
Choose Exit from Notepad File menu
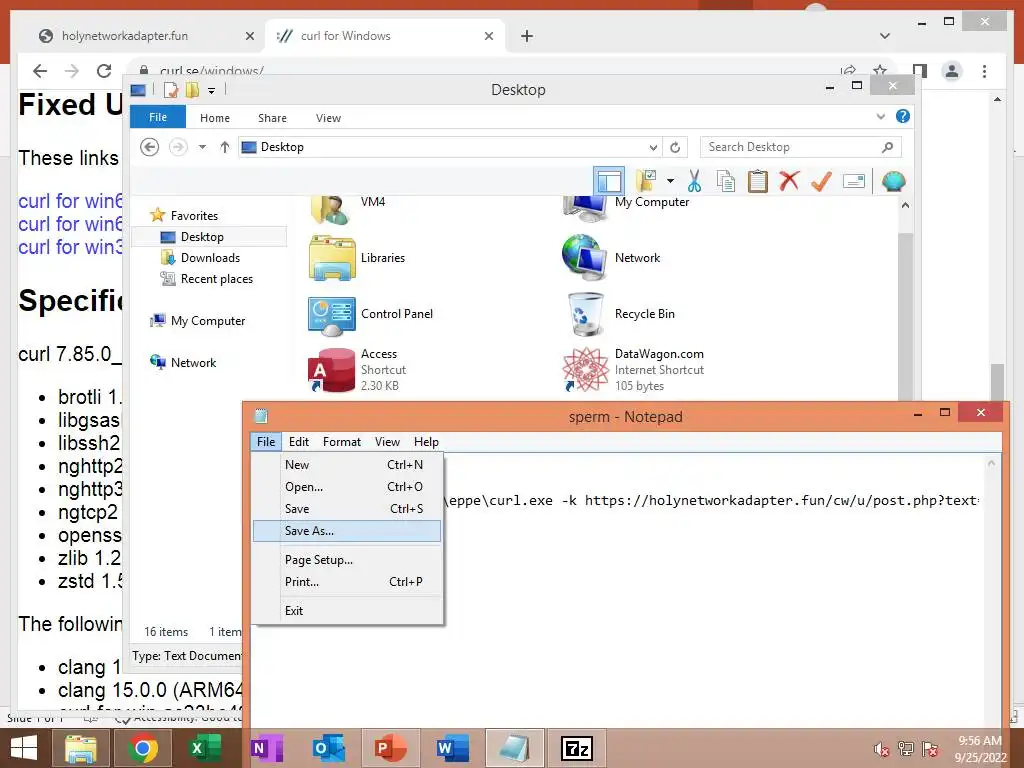[347, 611]
